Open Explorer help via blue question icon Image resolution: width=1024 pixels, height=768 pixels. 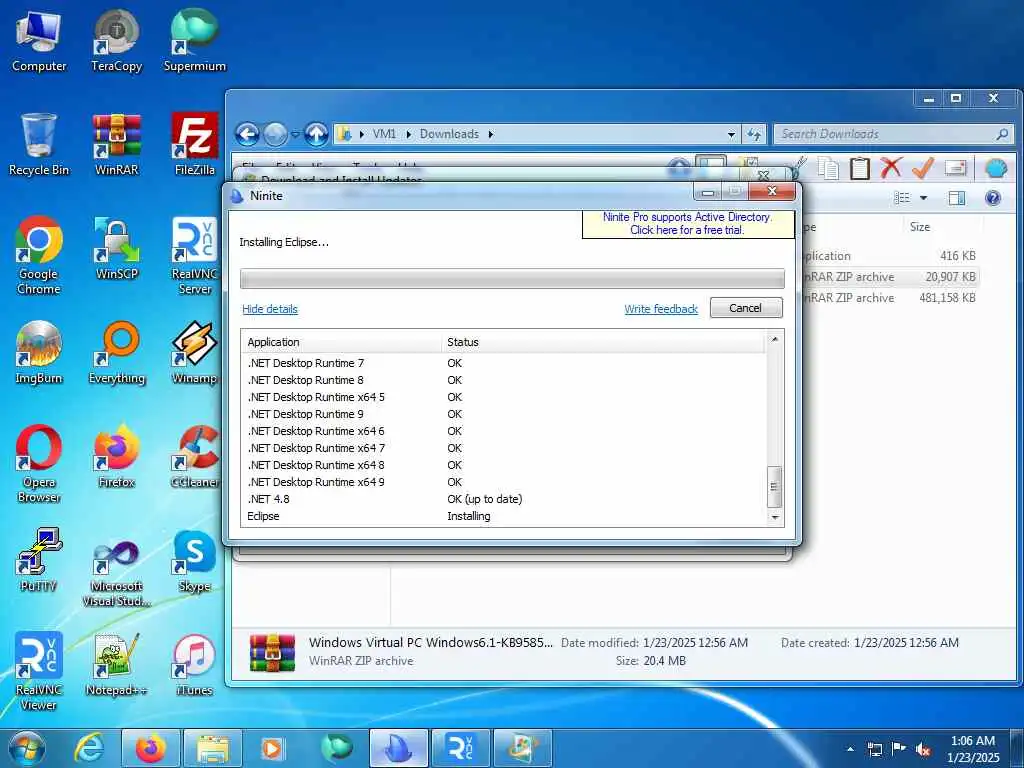993,198
